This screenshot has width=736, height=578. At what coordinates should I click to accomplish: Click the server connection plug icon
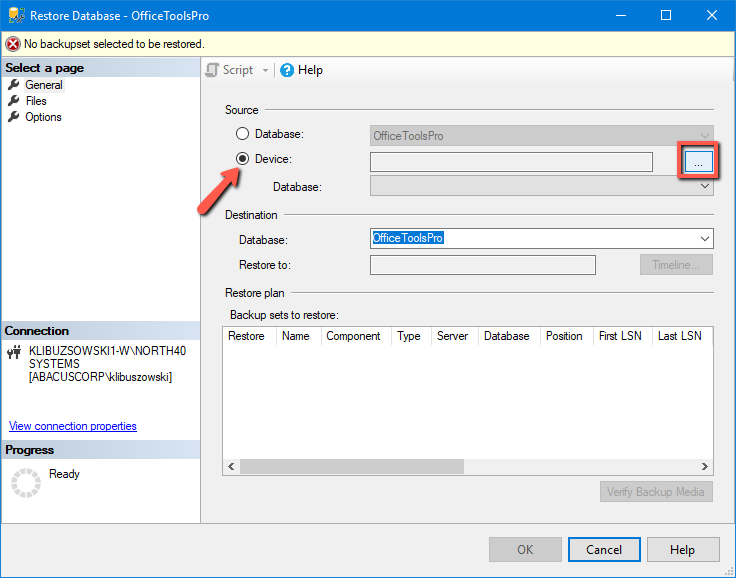(x=15, y=352)
